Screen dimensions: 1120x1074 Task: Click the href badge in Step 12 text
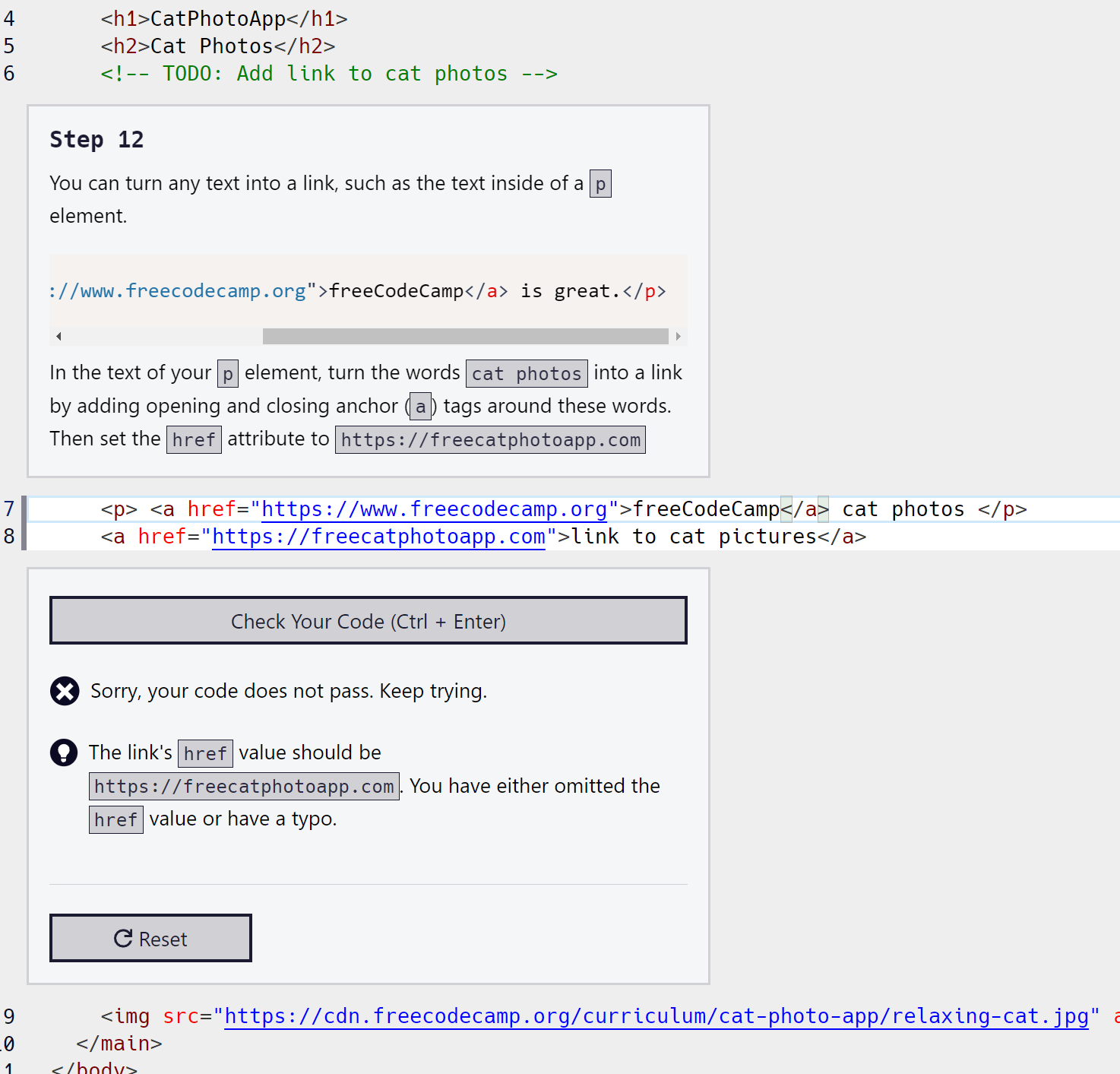194,439
